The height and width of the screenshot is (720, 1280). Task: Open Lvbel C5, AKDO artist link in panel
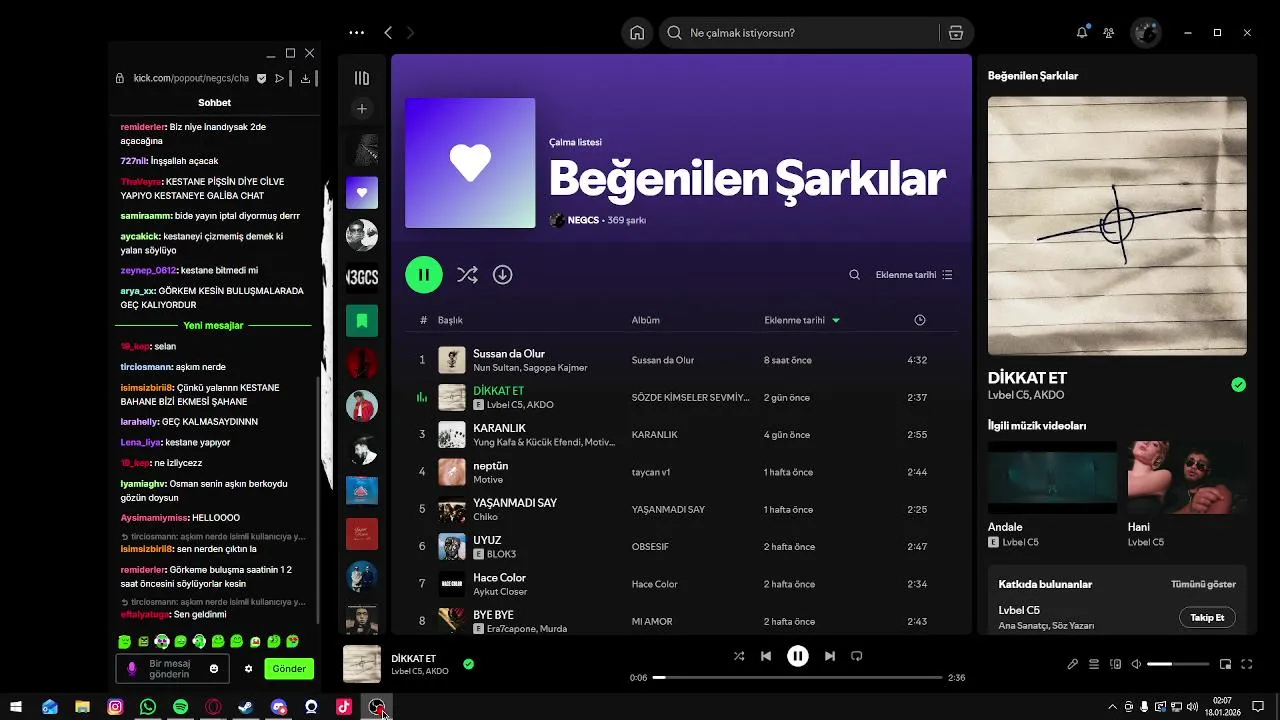point(1027,395)
